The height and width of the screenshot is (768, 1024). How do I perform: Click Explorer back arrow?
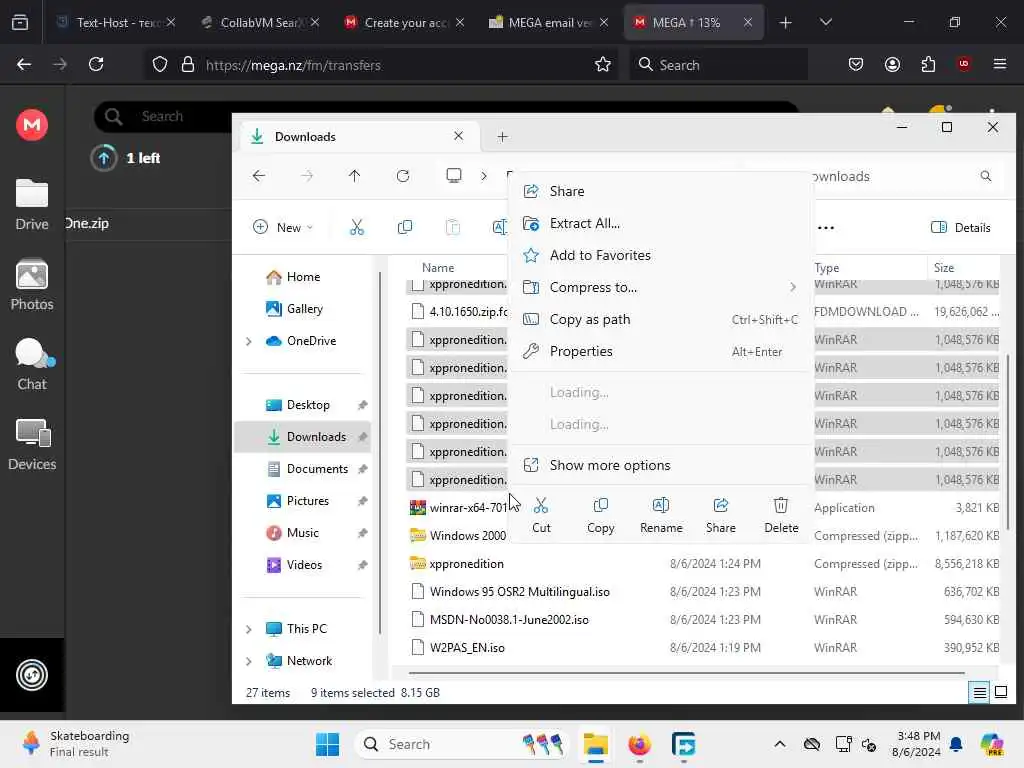259,176
